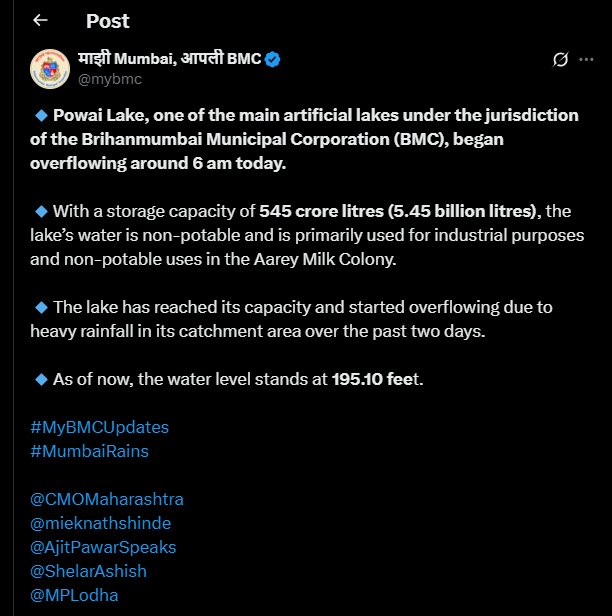The image size is (612, 616).
Task: Open the BMC profile avatar
Action: point(49,68)
